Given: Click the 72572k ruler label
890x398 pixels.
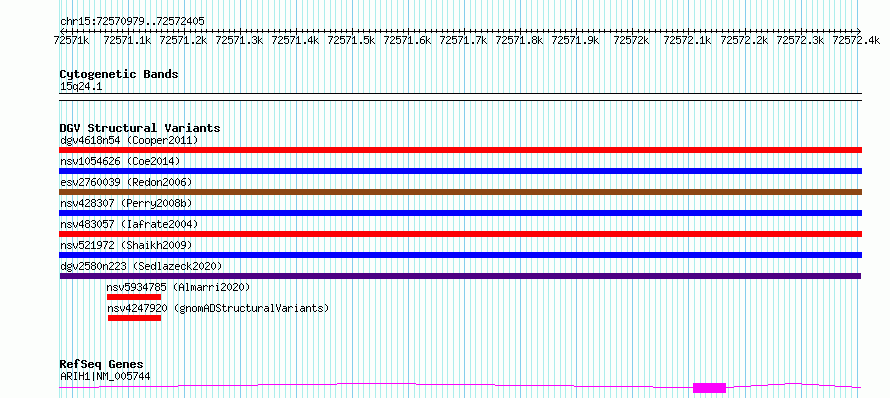Looking at the screenshot, I should [x=632, y=40].
